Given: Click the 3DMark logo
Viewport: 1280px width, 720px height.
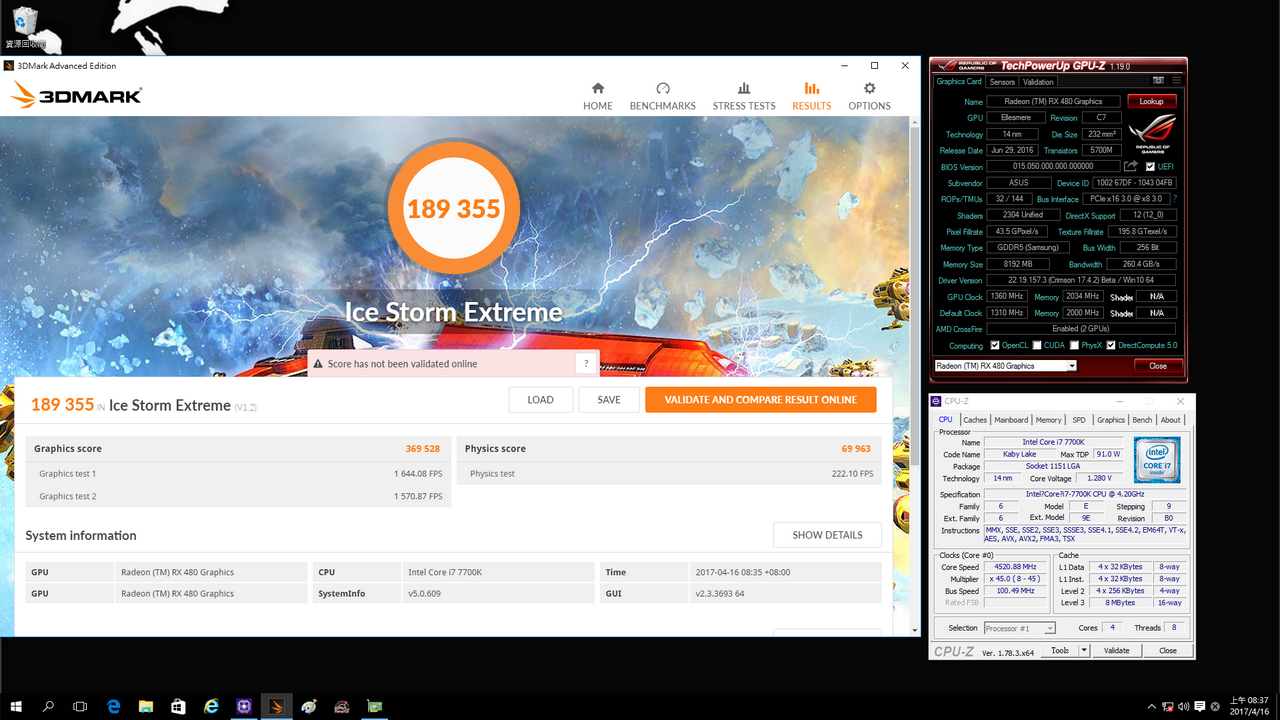Looking at the screenshot, I should tap(76, 96).
